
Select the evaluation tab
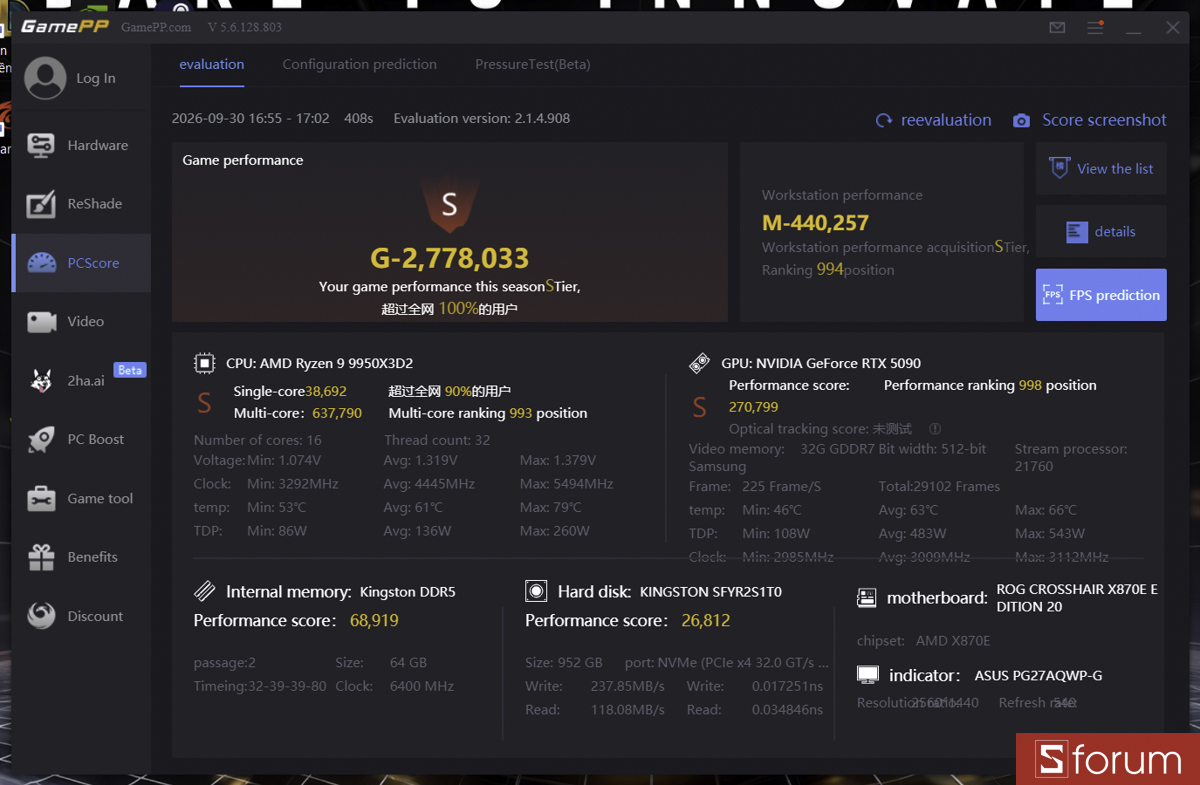(x=211, y=64)
